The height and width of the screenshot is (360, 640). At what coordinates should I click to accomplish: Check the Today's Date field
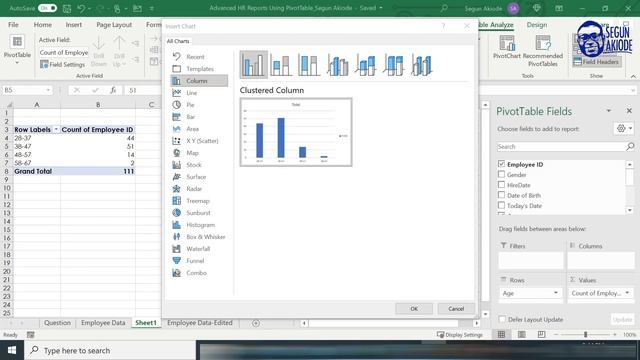[x=501, y=205]
